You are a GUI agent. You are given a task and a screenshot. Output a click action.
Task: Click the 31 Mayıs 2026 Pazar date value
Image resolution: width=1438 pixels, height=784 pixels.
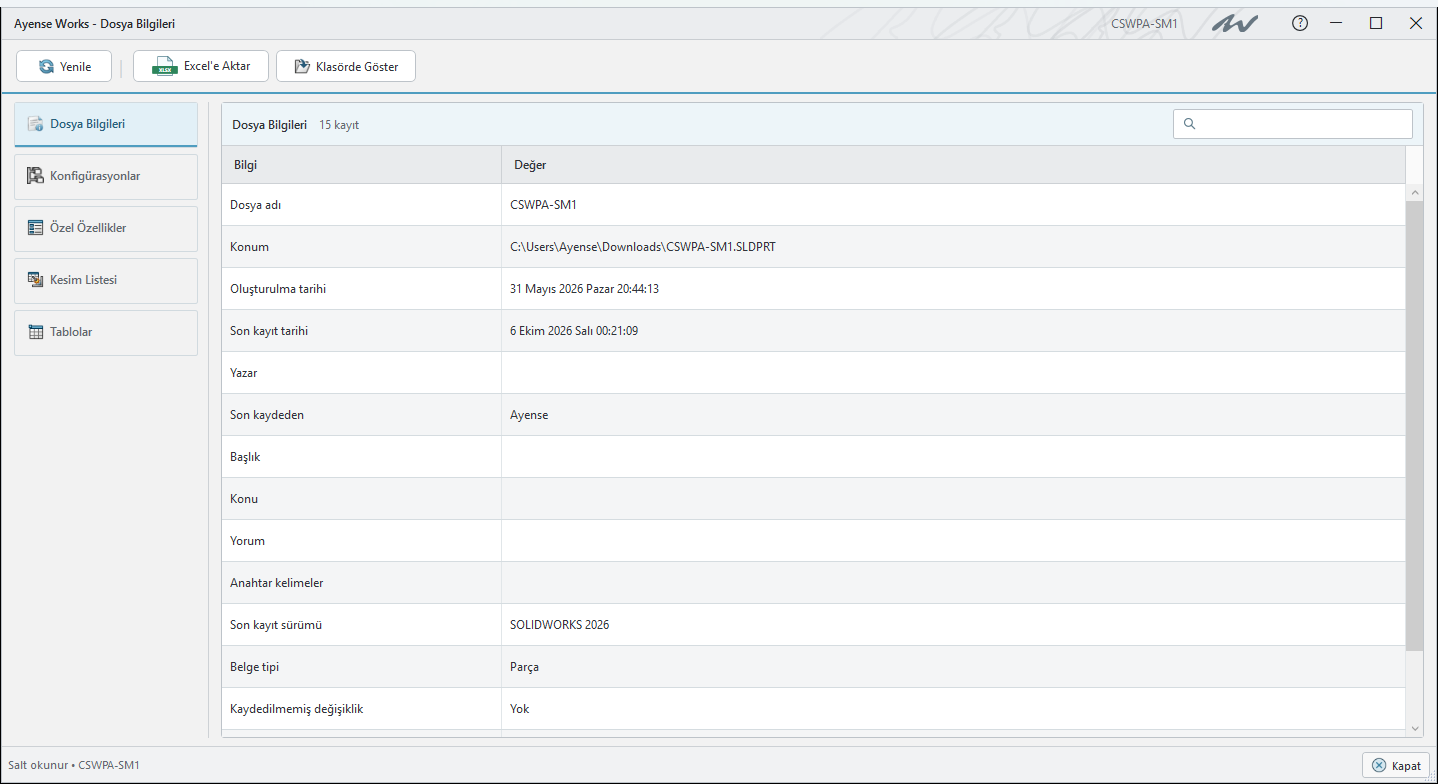[x=584, y=289]
